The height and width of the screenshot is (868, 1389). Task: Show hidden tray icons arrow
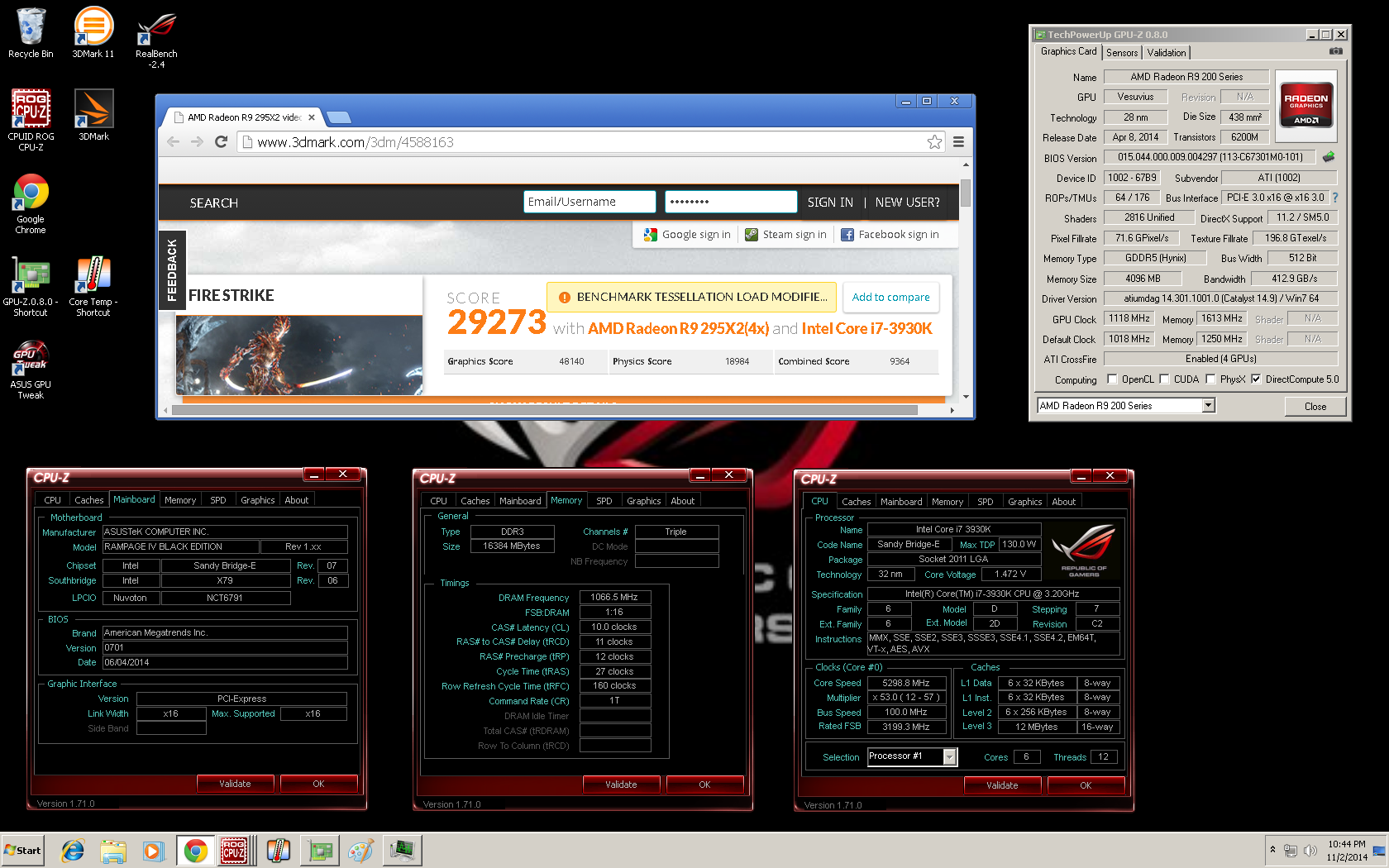tap(1272, 850)
